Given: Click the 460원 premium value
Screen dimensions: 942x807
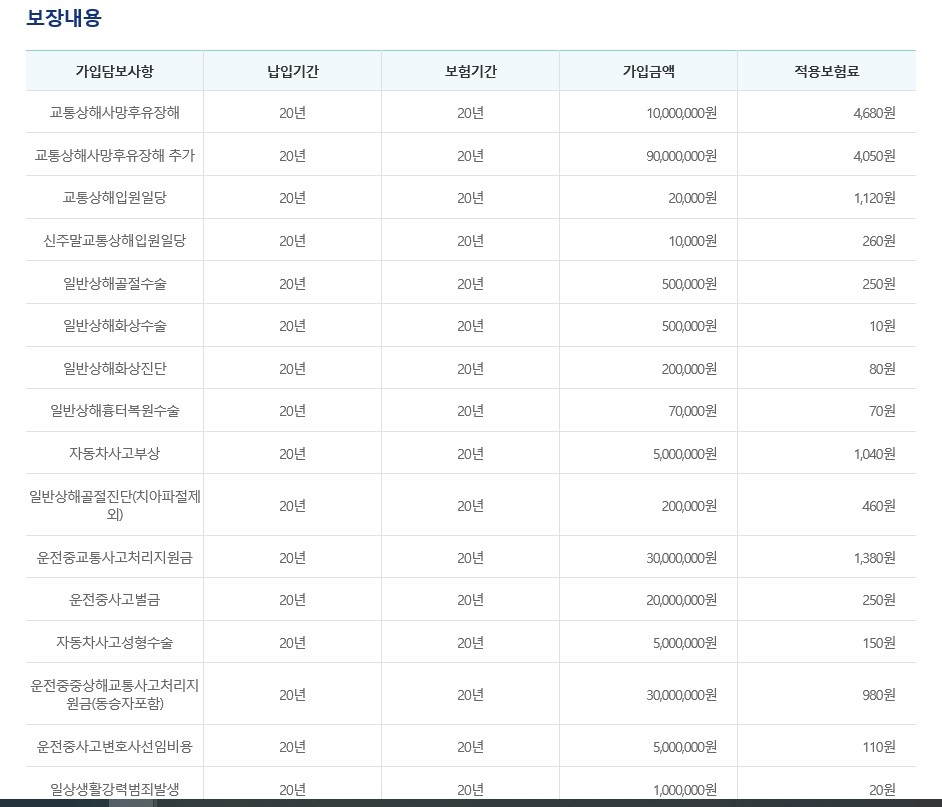Looking at the screenshot, I should coord(878,506).
